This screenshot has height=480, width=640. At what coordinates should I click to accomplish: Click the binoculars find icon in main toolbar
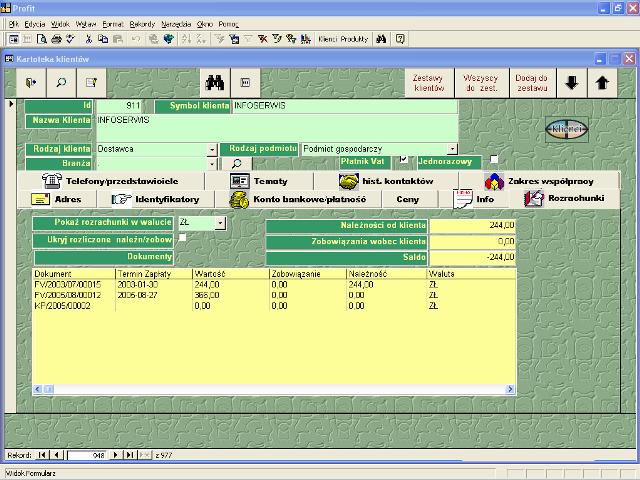(x=381, y=39)
